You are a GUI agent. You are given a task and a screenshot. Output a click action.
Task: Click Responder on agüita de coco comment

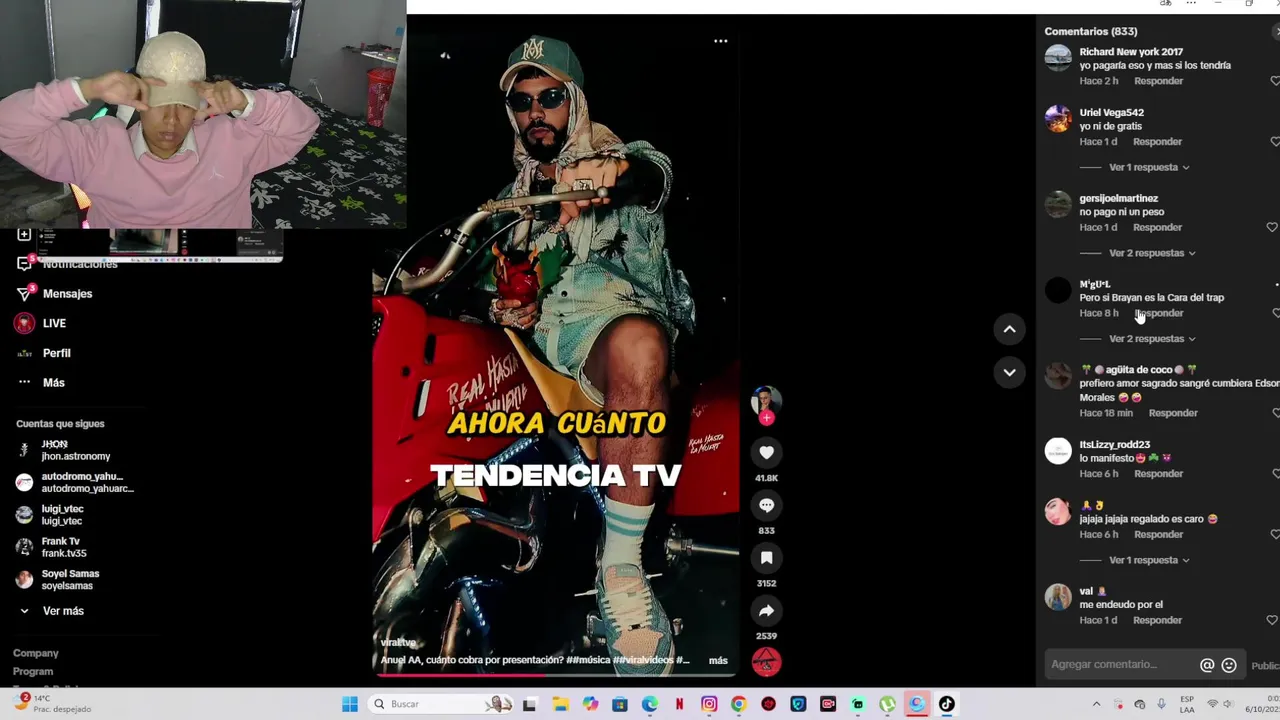coord(1173,413)
